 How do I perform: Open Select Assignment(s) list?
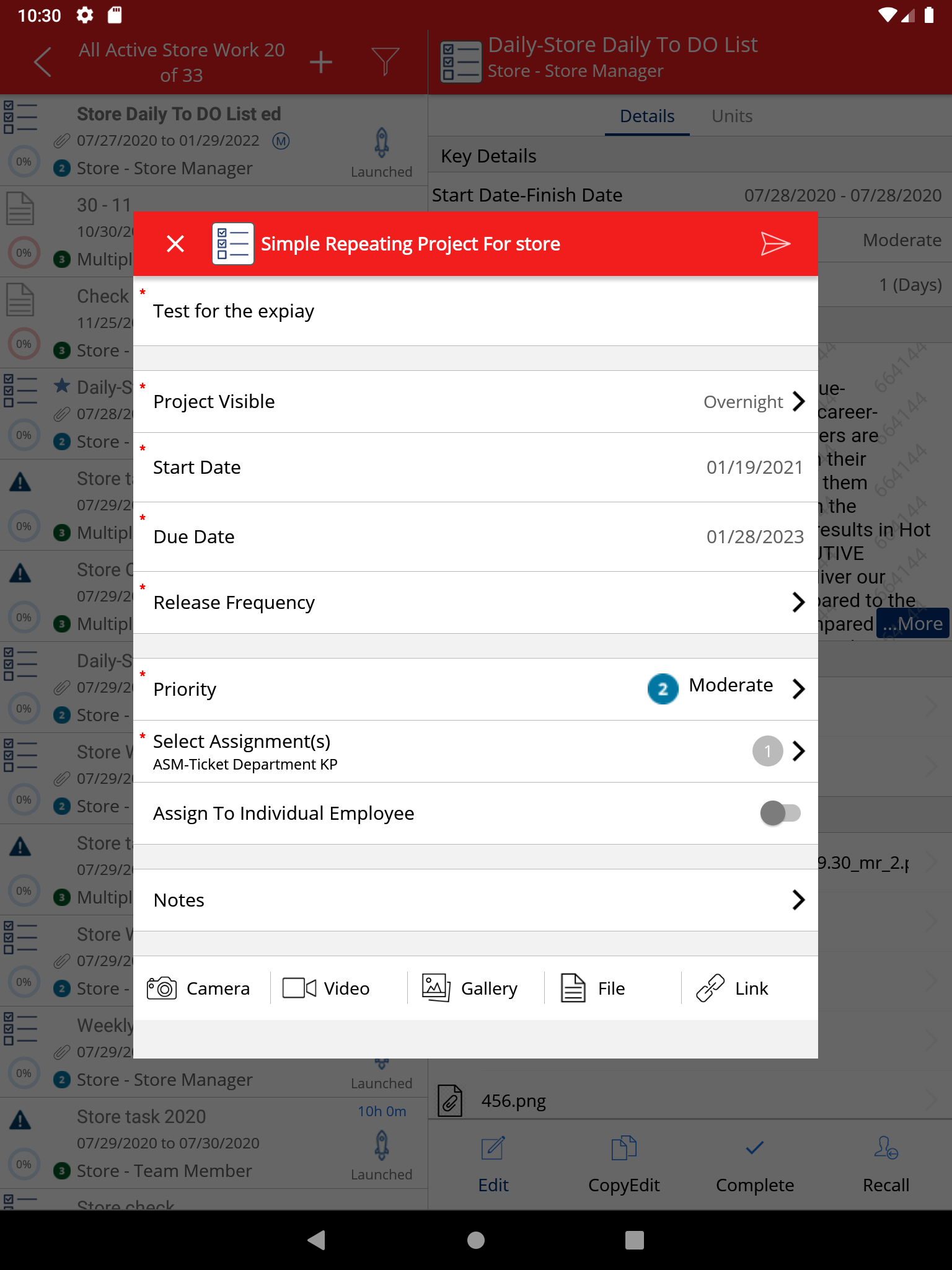[x=475, y=751]
